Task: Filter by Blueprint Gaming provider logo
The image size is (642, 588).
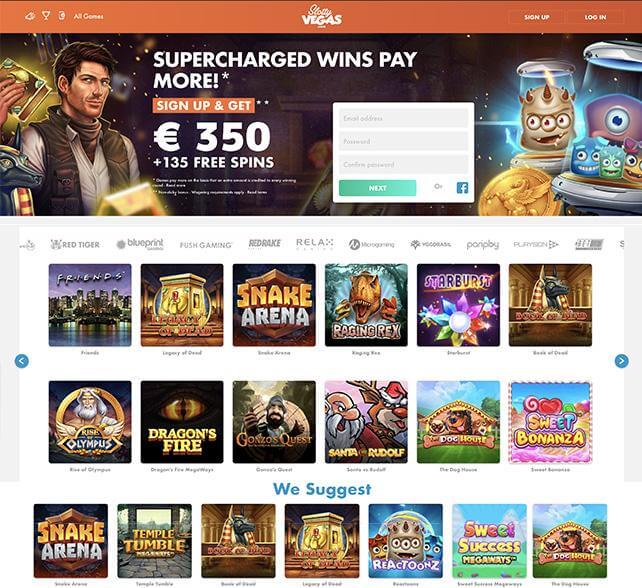Action: pyautogui.click(x=140, y=244)
